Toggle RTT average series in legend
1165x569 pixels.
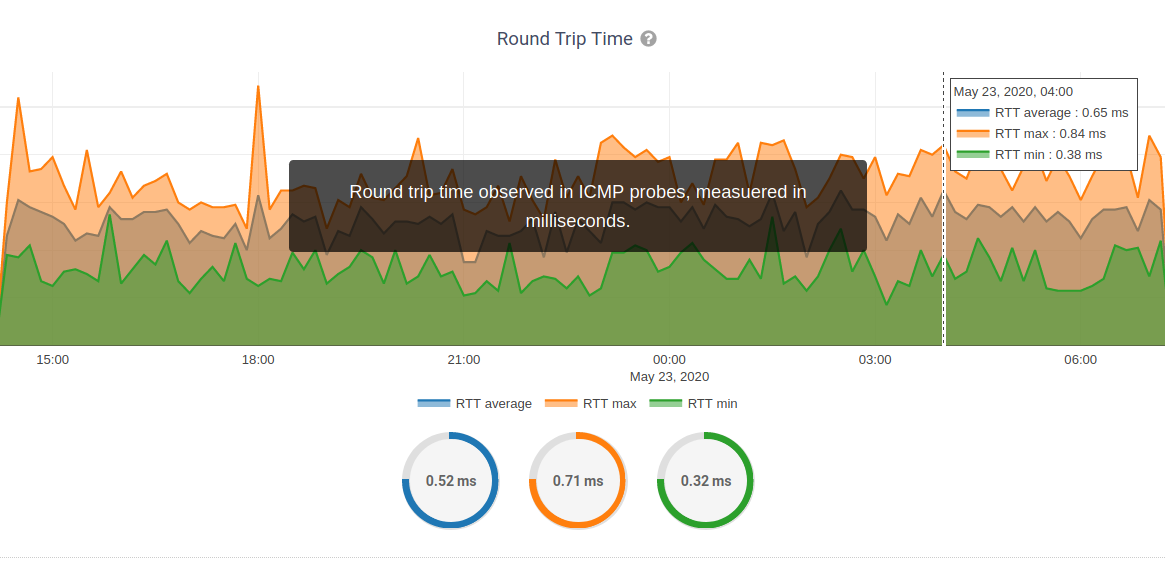[x=475, y=404]
